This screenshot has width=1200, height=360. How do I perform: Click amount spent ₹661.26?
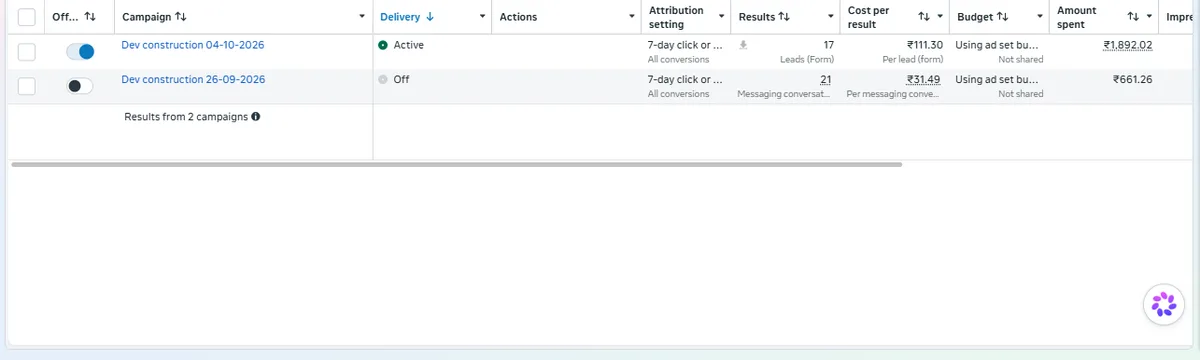pyautogui.click(x=1133, y=79)
